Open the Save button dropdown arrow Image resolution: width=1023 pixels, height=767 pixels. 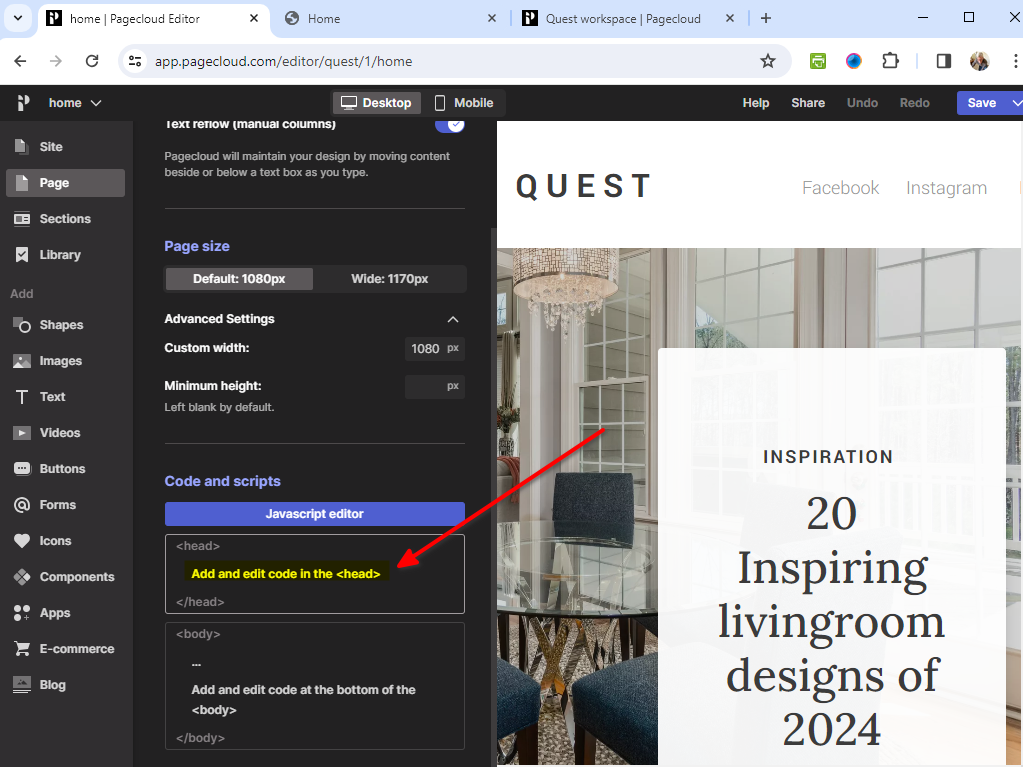click(x=1016, y=103)
